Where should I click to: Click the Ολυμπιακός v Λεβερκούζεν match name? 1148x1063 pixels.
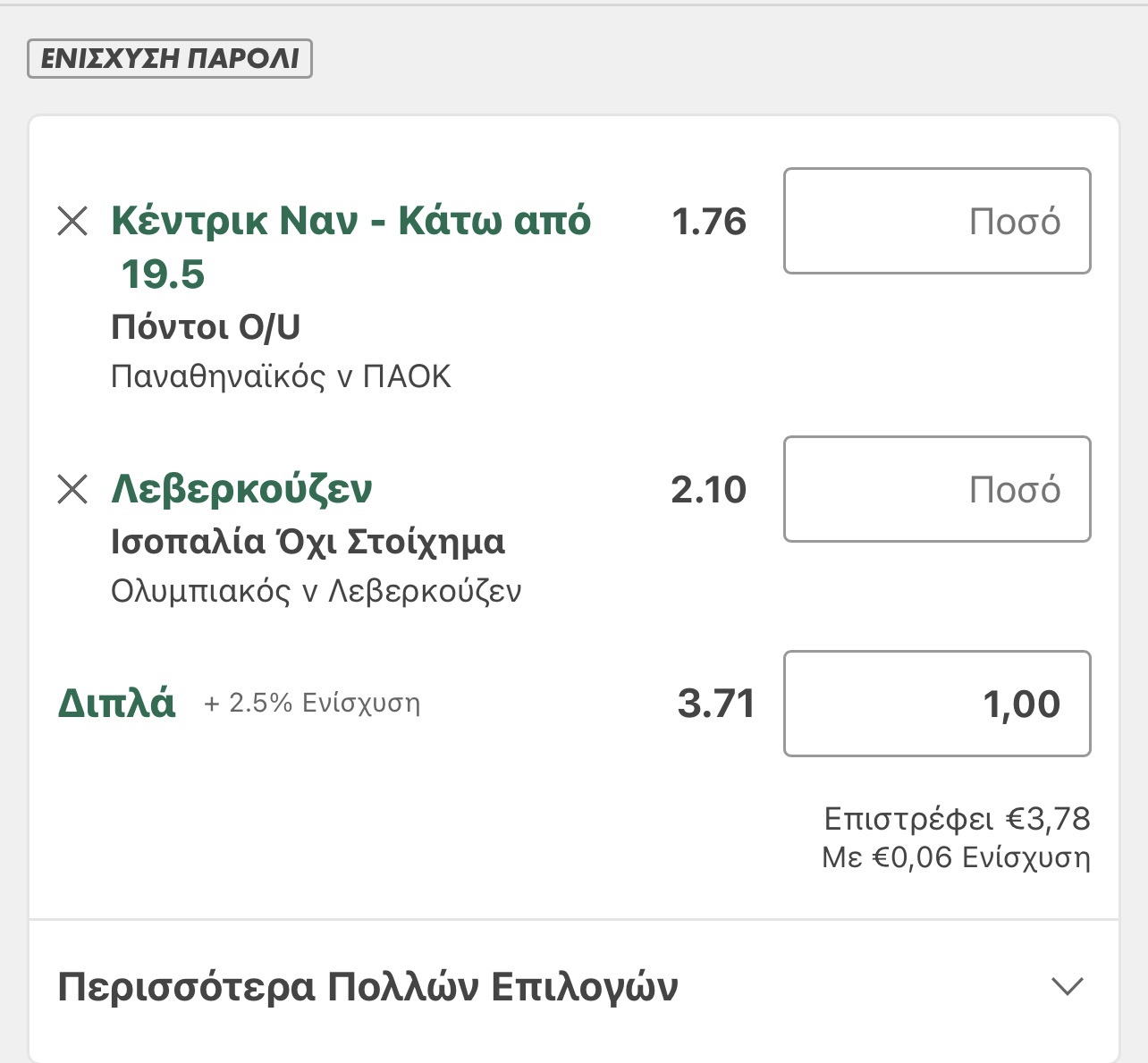[x=316, y=591]
